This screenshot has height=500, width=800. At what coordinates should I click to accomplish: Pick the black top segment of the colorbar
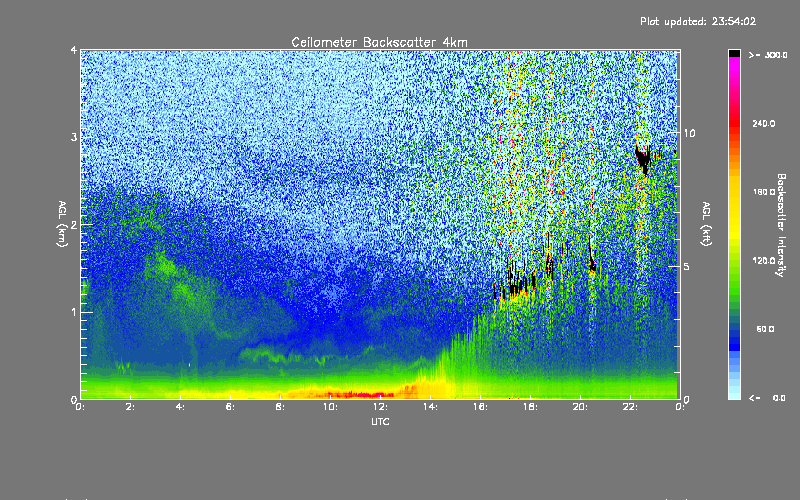pos(734,53)
